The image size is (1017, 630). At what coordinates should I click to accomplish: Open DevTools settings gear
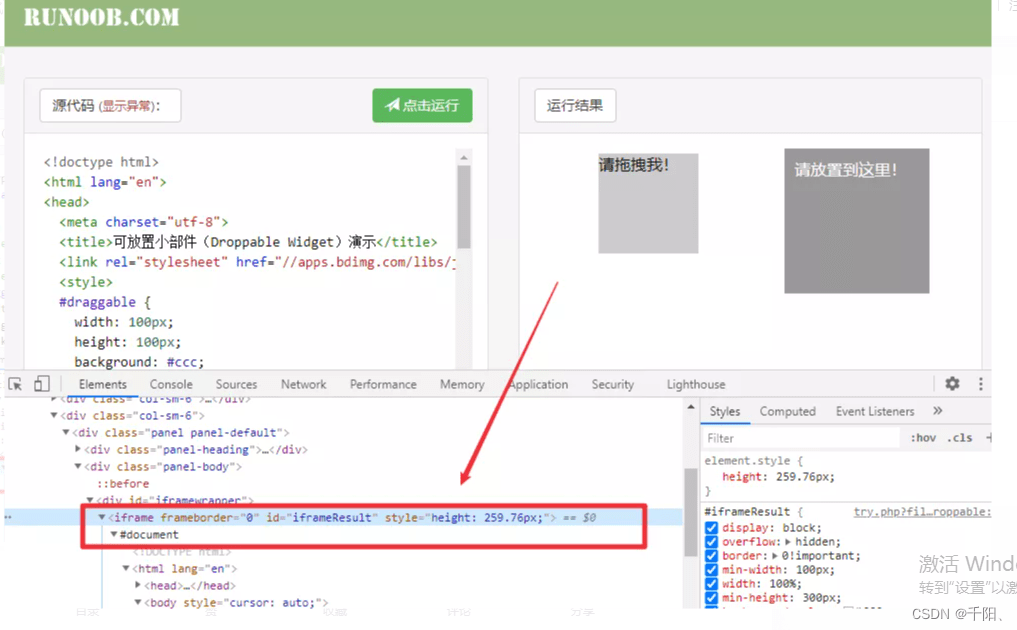pyautogui.click(x=951, y=383)
